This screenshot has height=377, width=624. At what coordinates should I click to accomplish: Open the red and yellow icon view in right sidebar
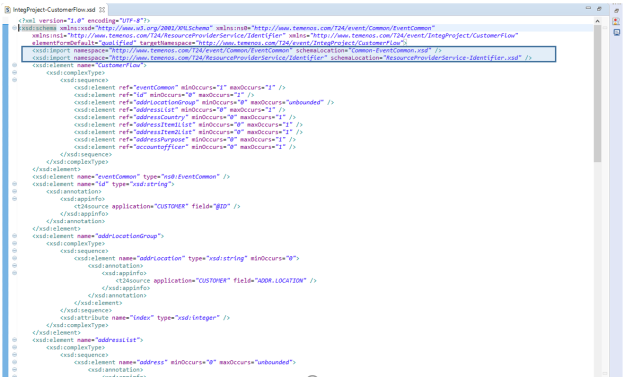pyautogui.click(x=616, y=22)
